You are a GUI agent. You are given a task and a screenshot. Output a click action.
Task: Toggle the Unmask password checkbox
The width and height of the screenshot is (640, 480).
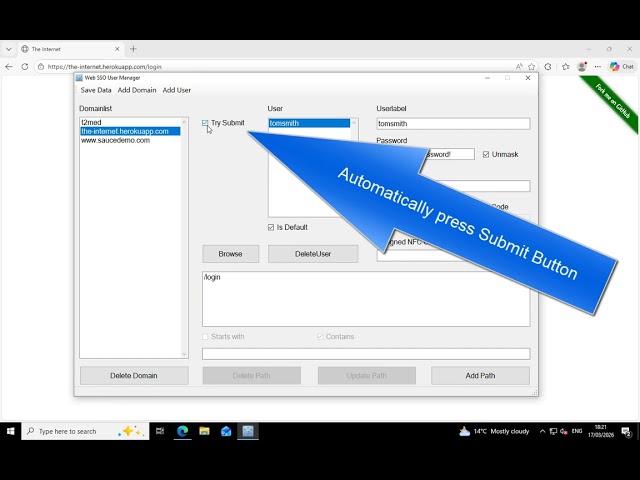(486, 154)
